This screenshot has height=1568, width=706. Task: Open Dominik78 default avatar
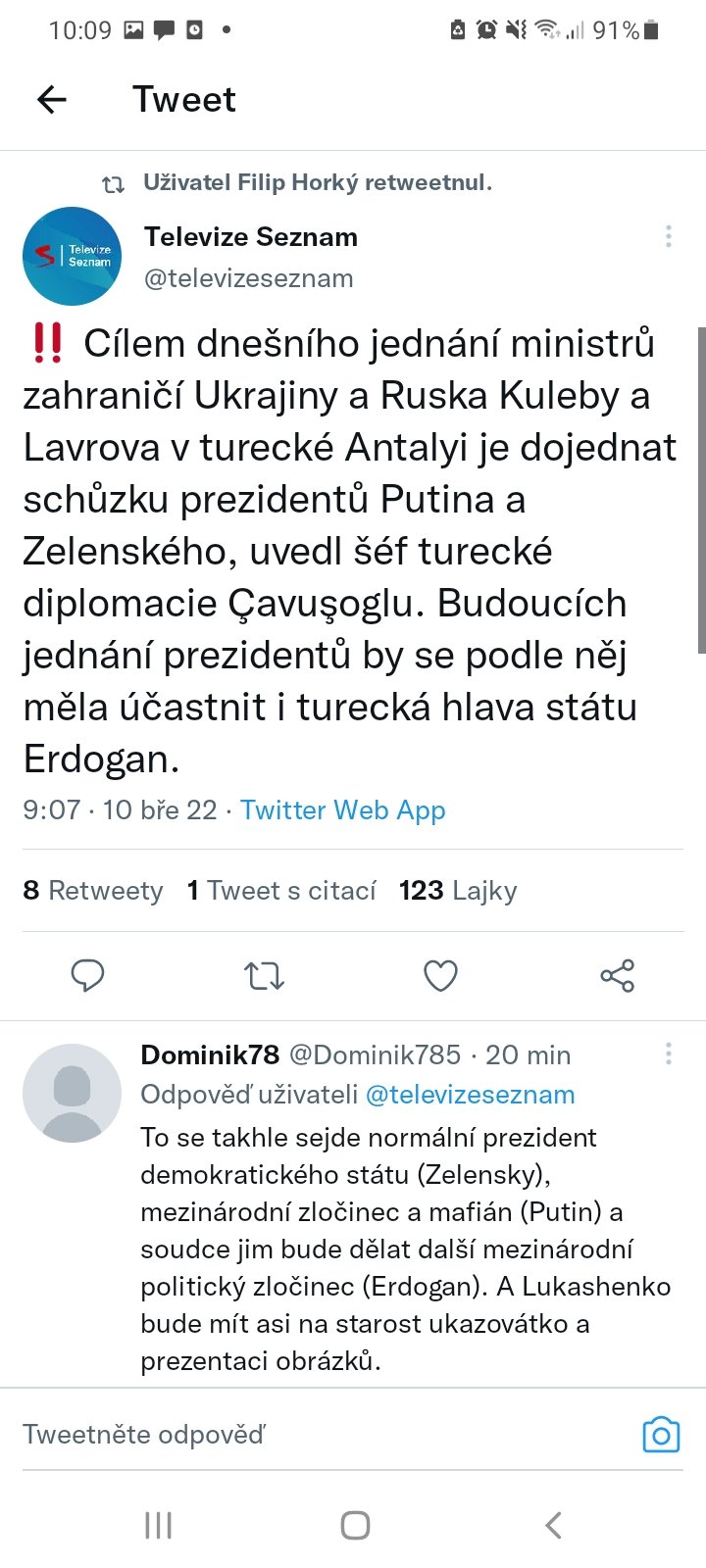click(x=72, y=1093)
